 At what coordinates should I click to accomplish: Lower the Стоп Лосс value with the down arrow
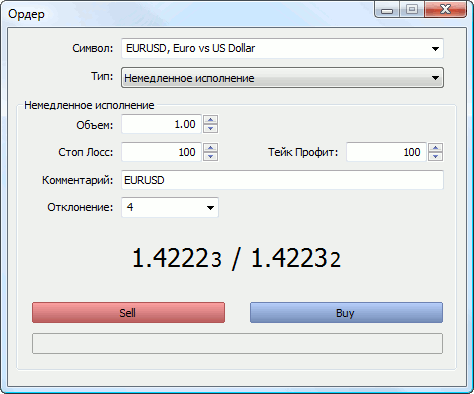tap(210, 156)
